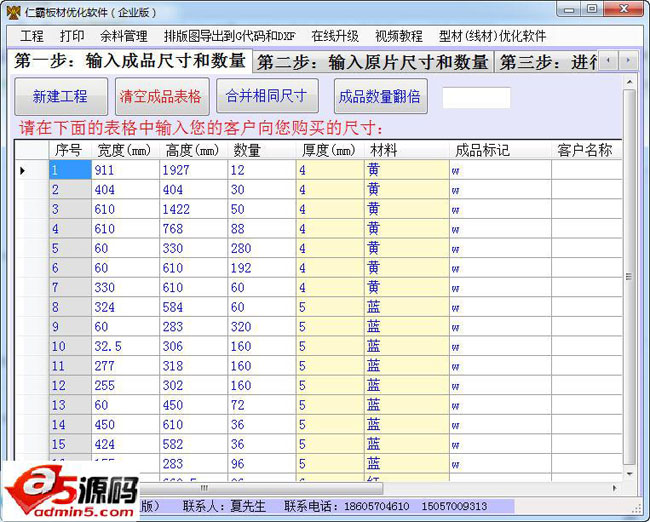Select height cell 318 in row 11

pos(193,366)
